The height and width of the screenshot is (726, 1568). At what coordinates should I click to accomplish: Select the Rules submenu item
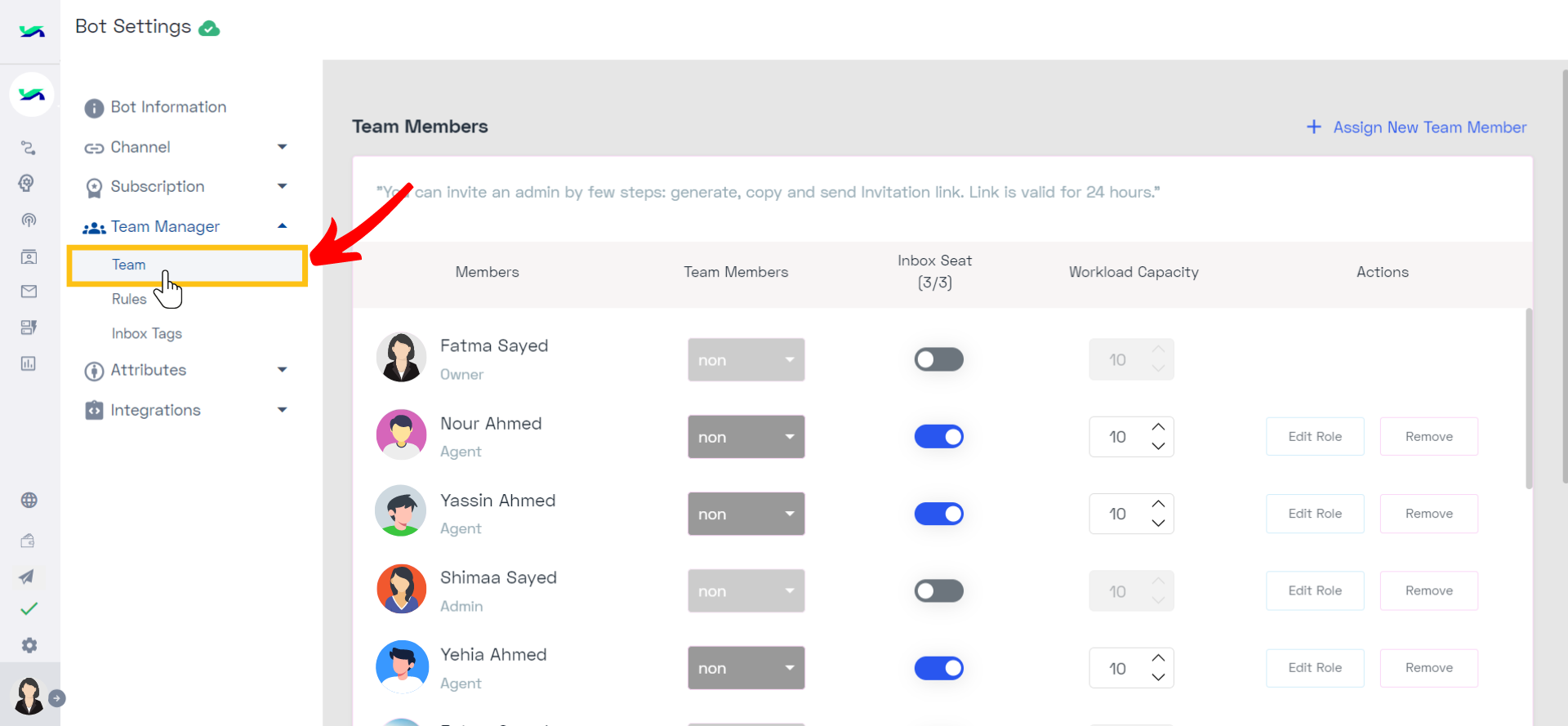[x=129, y=299]
